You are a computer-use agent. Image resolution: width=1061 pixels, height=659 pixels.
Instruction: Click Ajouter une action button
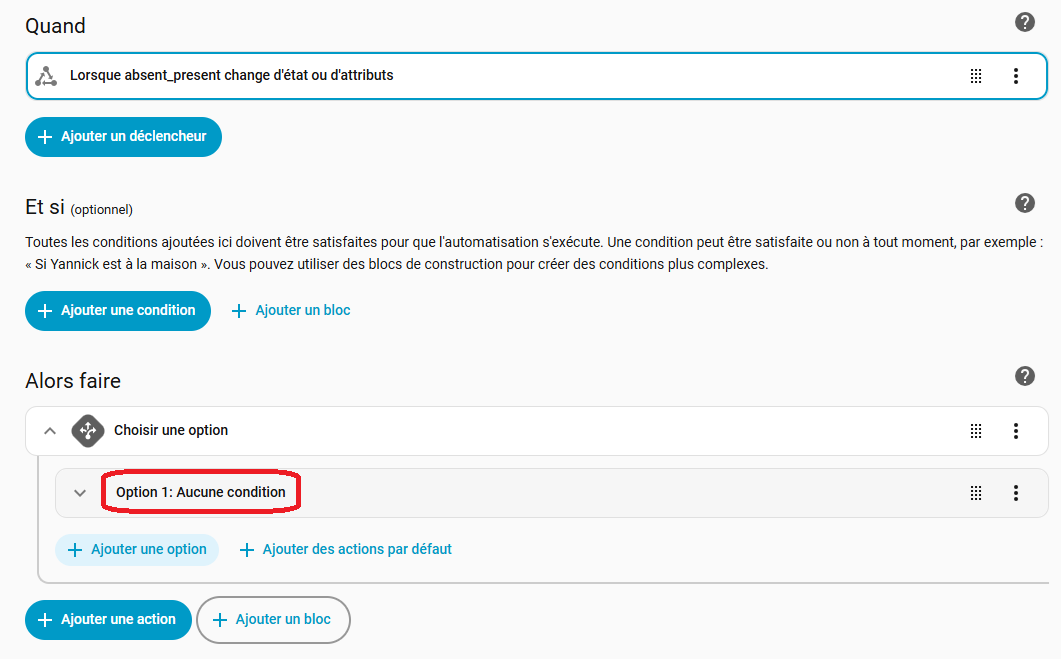[107, 620]
